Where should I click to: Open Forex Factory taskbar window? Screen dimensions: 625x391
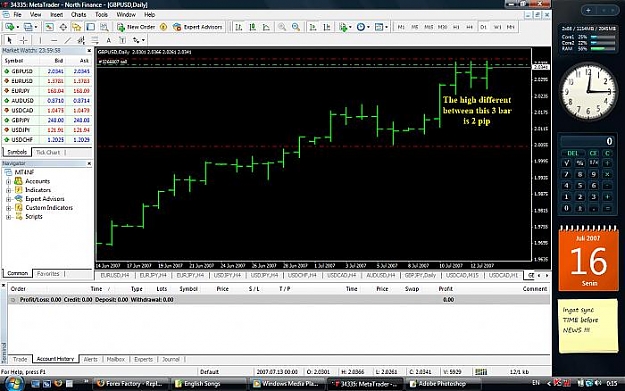pos(130,383)
